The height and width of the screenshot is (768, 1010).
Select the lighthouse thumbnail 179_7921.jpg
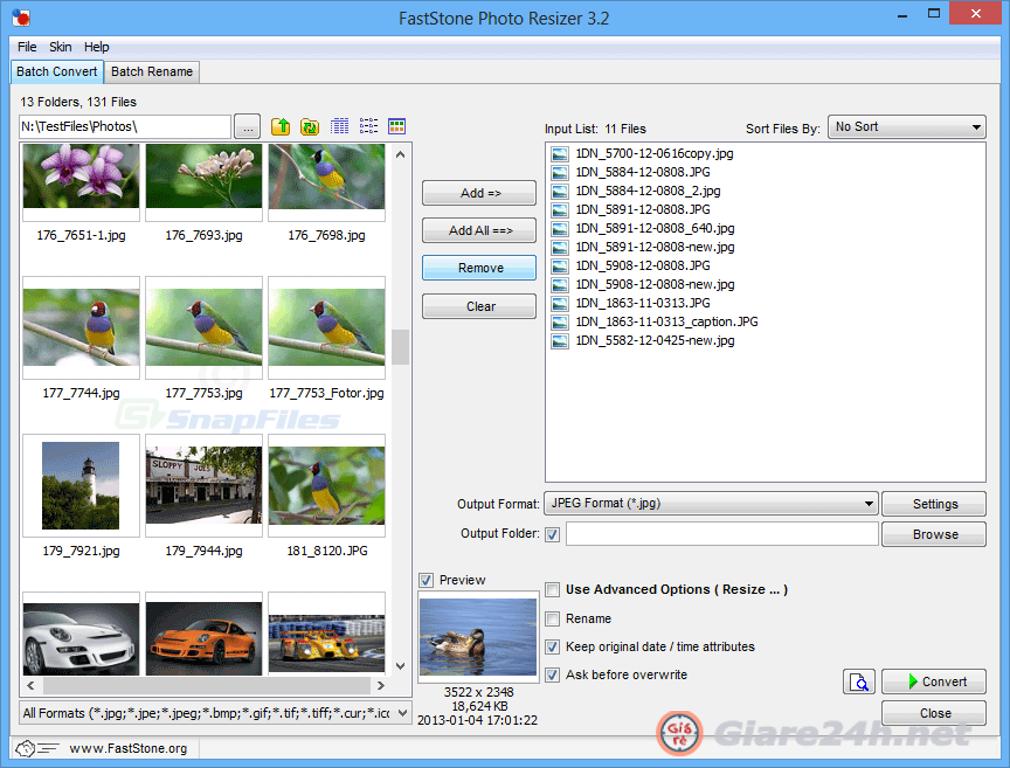81,485
